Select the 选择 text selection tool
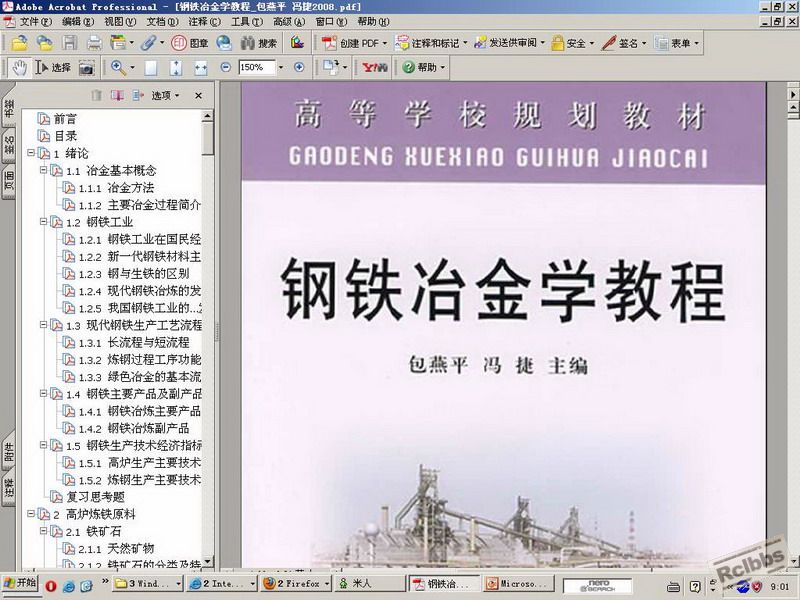Screen dimensions: 800x600 pyautogui.click(x=53, y=67)
